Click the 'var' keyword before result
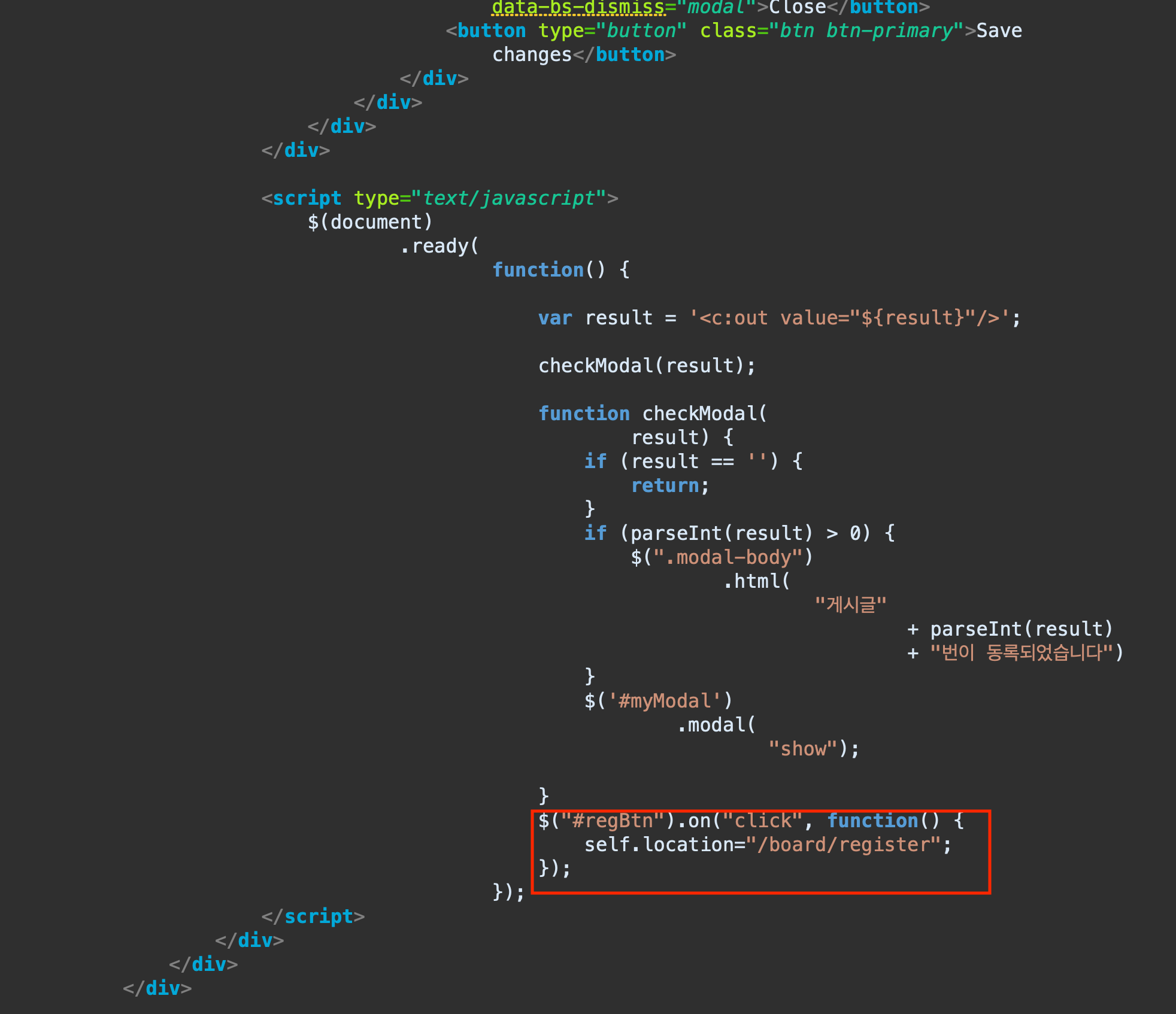Screen dimensions: 1176x1014 click(555, 318)
